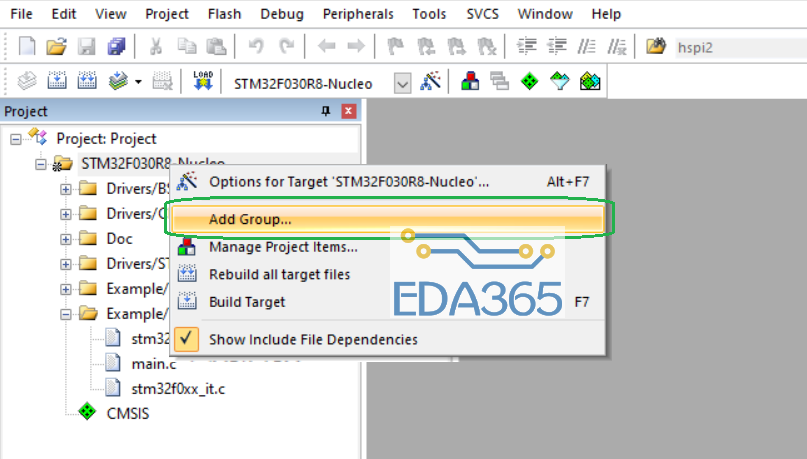Viewport: 807px width, 459px height.
Task: Pin the Project panel
Action: [x=325, y=111]
